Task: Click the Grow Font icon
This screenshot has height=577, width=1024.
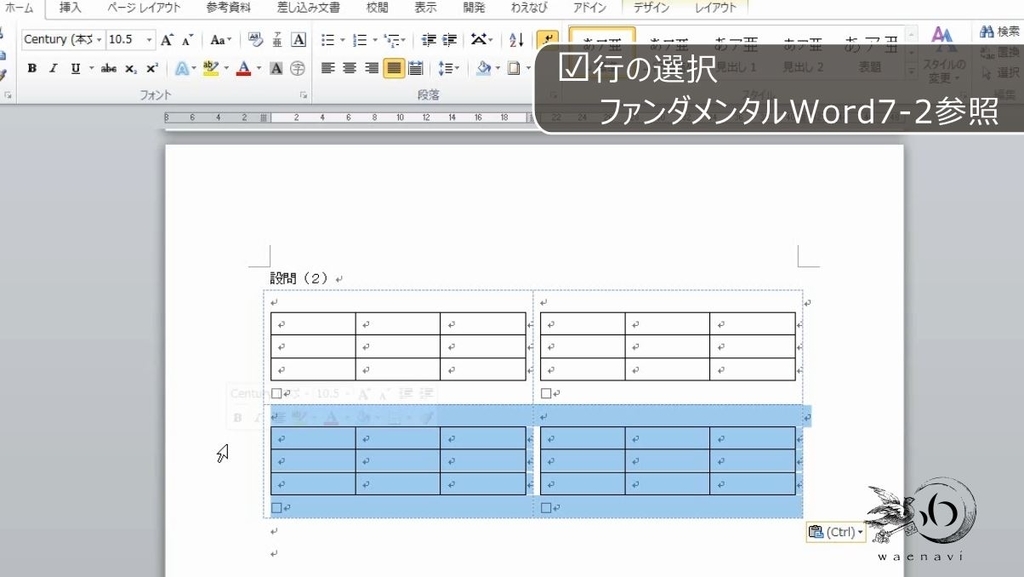Action: (167, 40)
